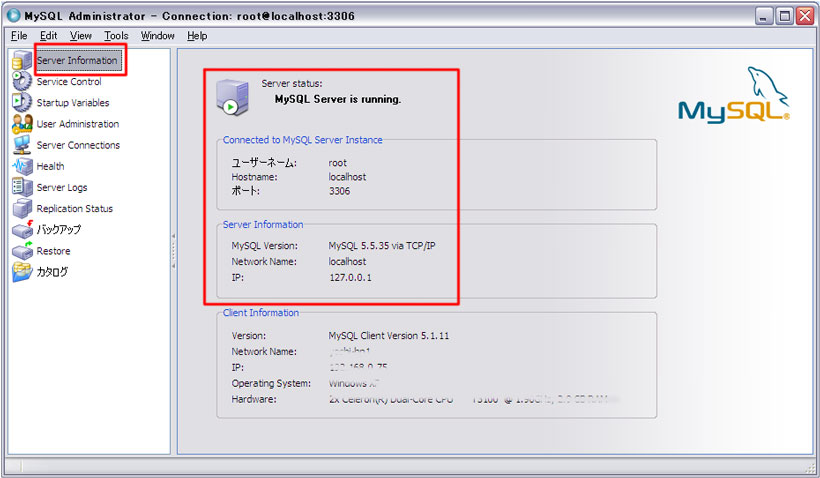This screenshot has width=820, height=478.
Task: Click the Server Information sidebar icon
Action: [x=21, y=60]
